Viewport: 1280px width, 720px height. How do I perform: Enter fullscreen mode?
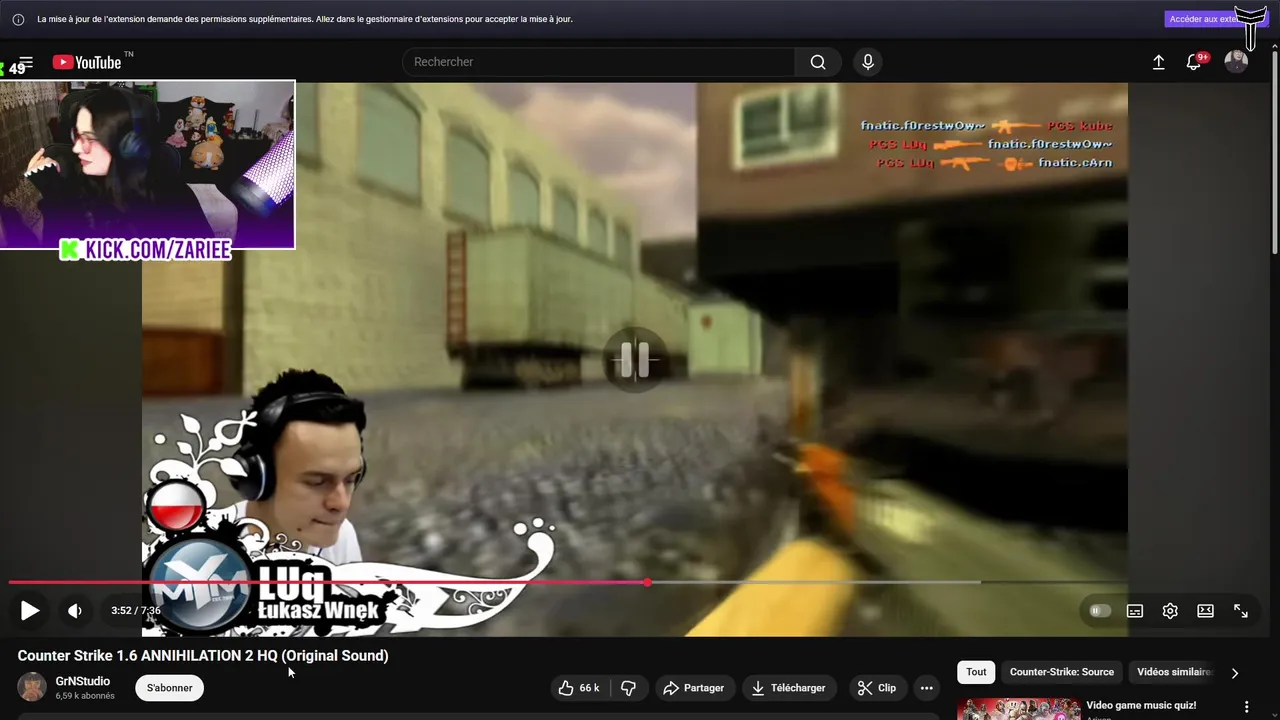click(1241, 610)
